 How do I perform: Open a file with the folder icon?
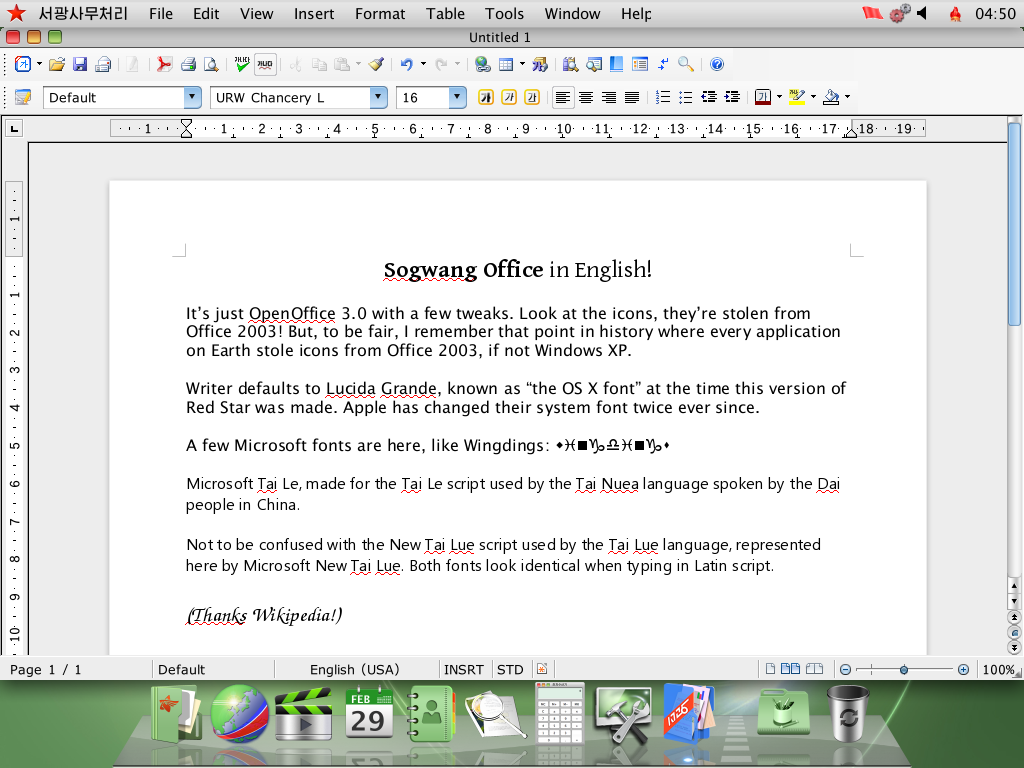coord(57,64)
